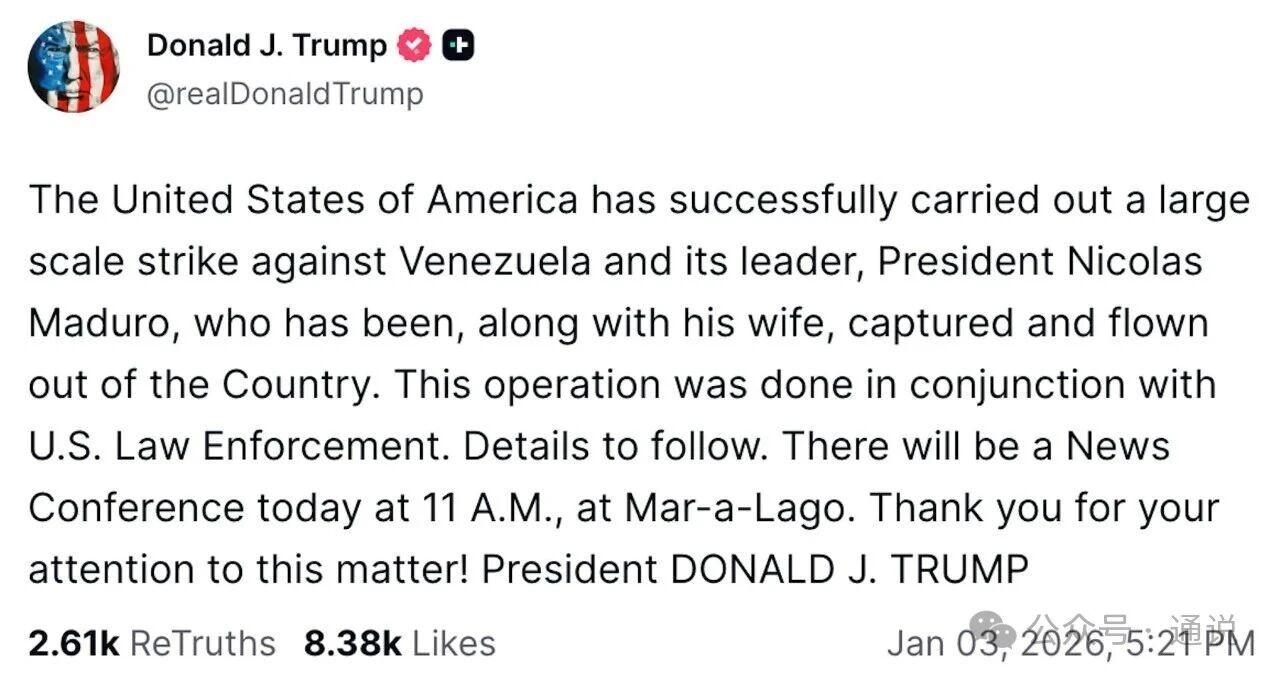Image resolution: width=1280 pixels, height=682 pixels.
Task: View the 2.61k ReTruths list
Action: pyautogui.click(x=151, y=643)
